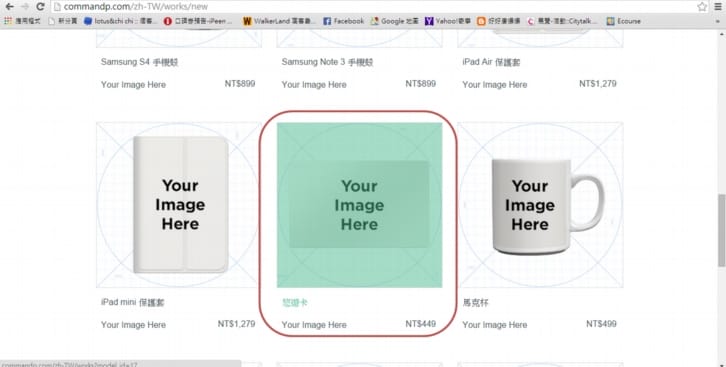Open the Citytalk bookmark
The image size is (726, 367).
pos(562,21)
